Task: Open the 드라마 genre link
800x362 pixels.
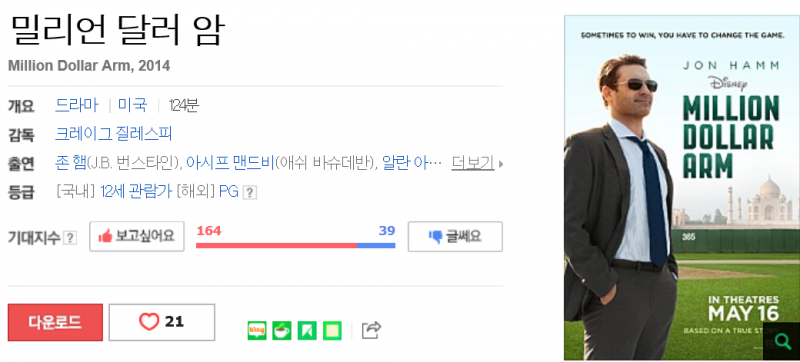Action: tap(77, 105)
